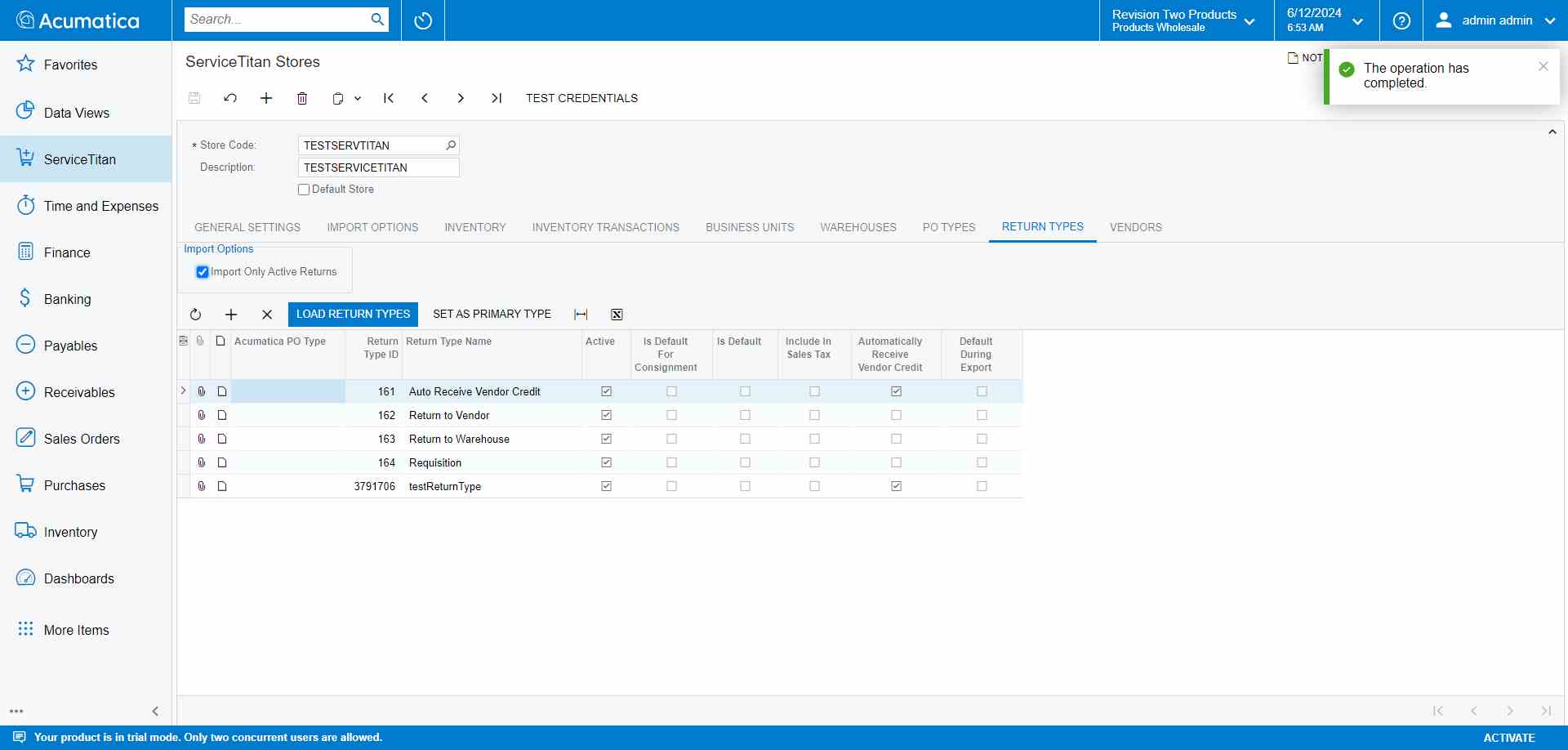Click the Acumatica PO Type cell for row 161
The width and height of the screenshot is (1568, 750).
click(x=287, y=391)
